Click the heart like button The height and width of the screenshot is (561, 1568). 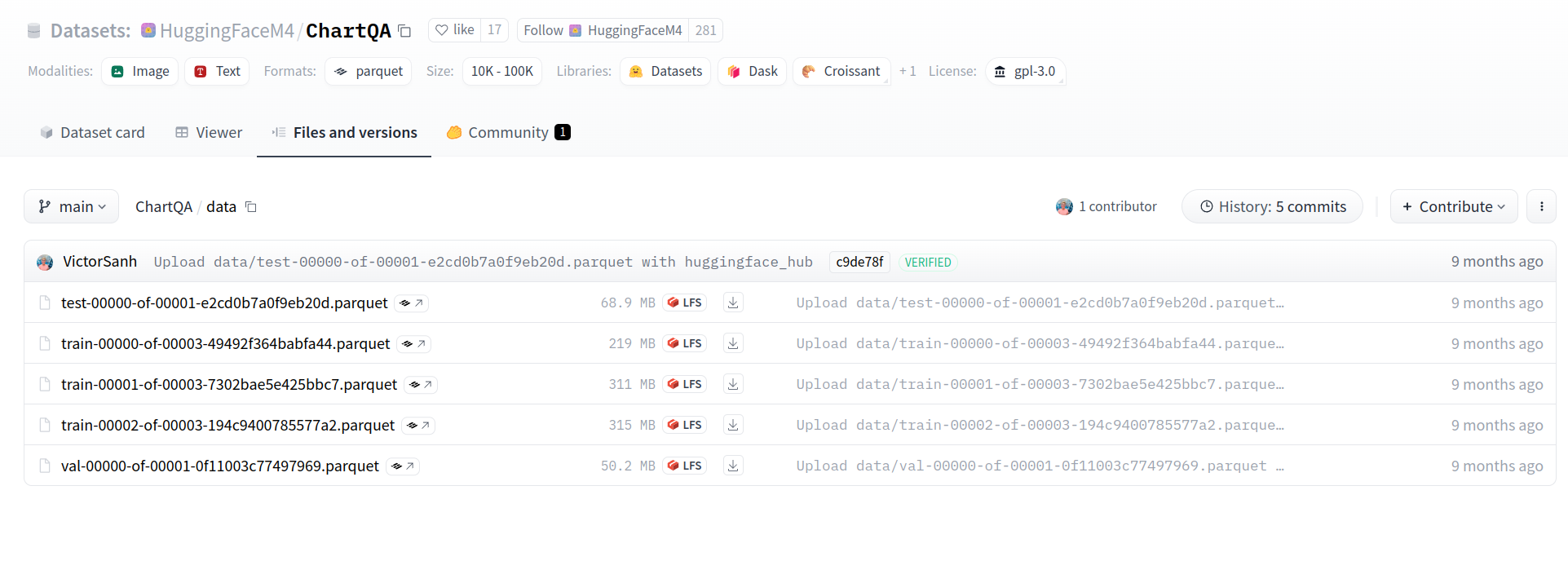[x=454, y=30]
